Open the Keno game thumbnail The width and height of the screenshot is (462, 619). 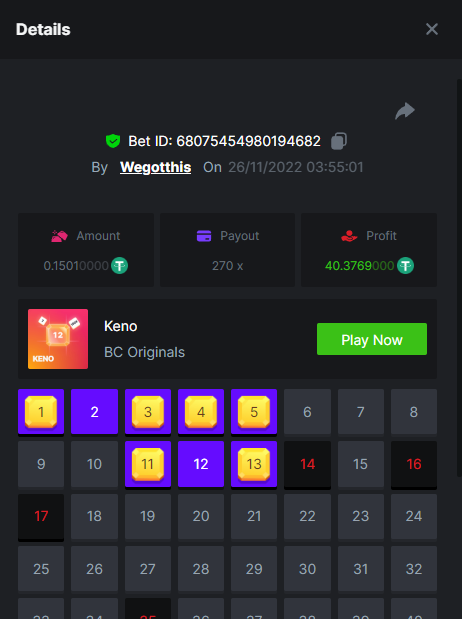coord(58,339)
